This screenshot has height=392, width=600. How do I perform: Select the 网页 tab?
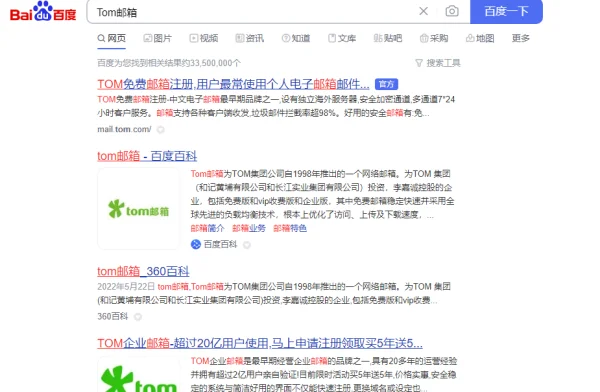(x=111, y=38)
